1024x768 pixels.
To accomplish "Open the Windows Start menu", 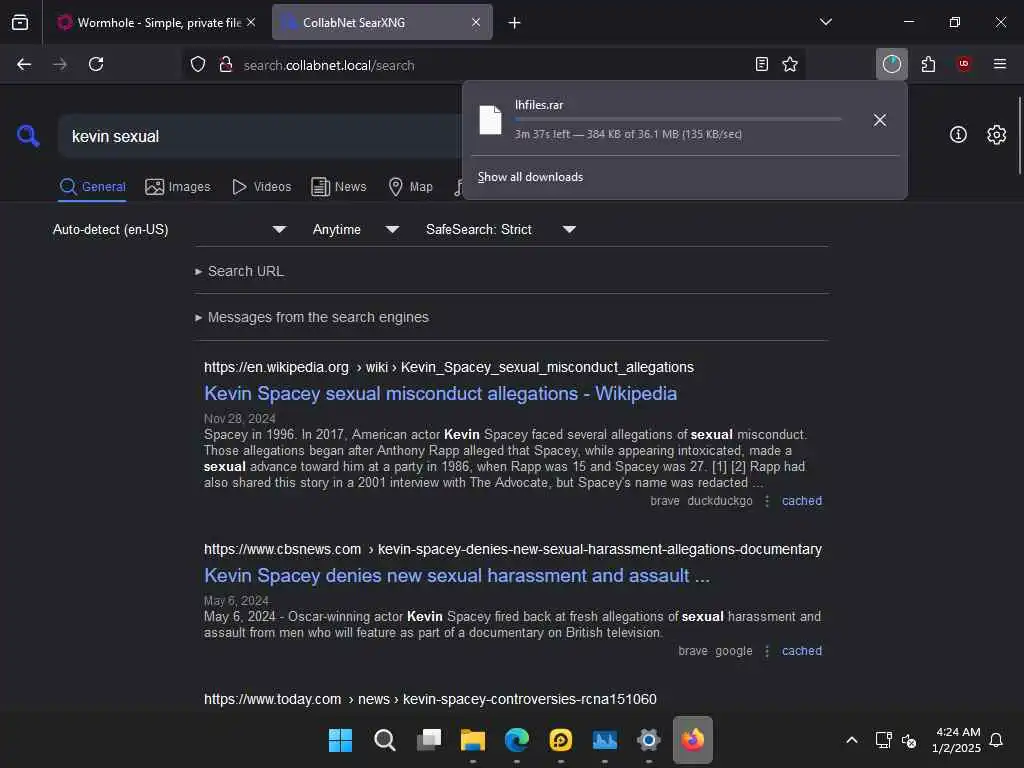I will click(340, 740).
